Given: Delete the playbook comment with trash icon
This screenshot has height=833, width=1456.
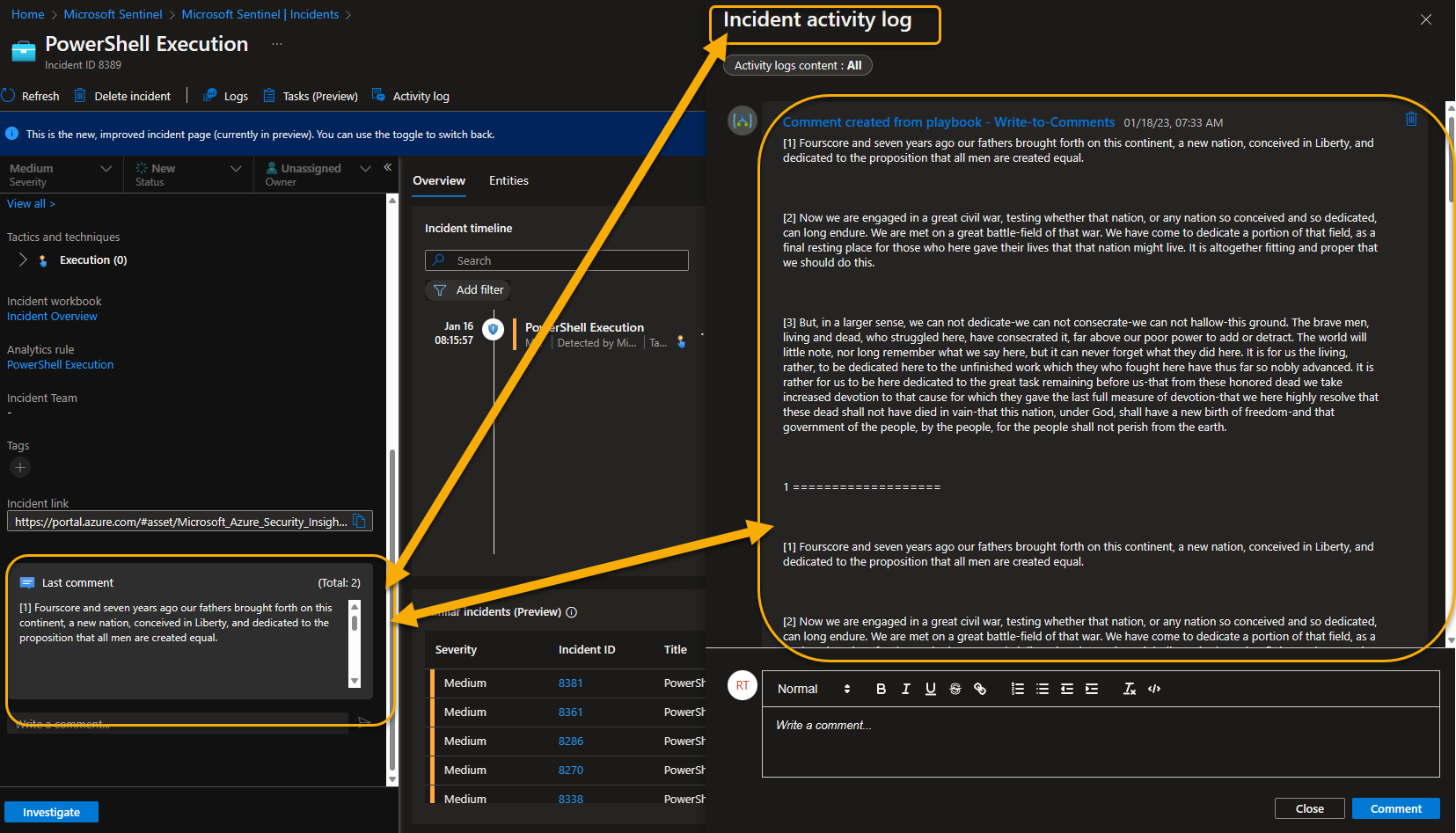Looking at the screenshot, I should pos(1411,120).
